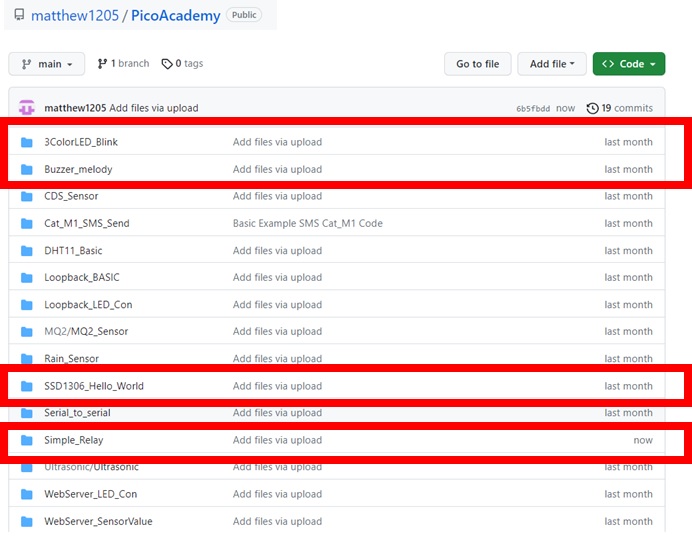Click 'last month' timestamp in Buzzer_melody row
The height and width of the screenshot is (543, 692).
click(628, 170)
